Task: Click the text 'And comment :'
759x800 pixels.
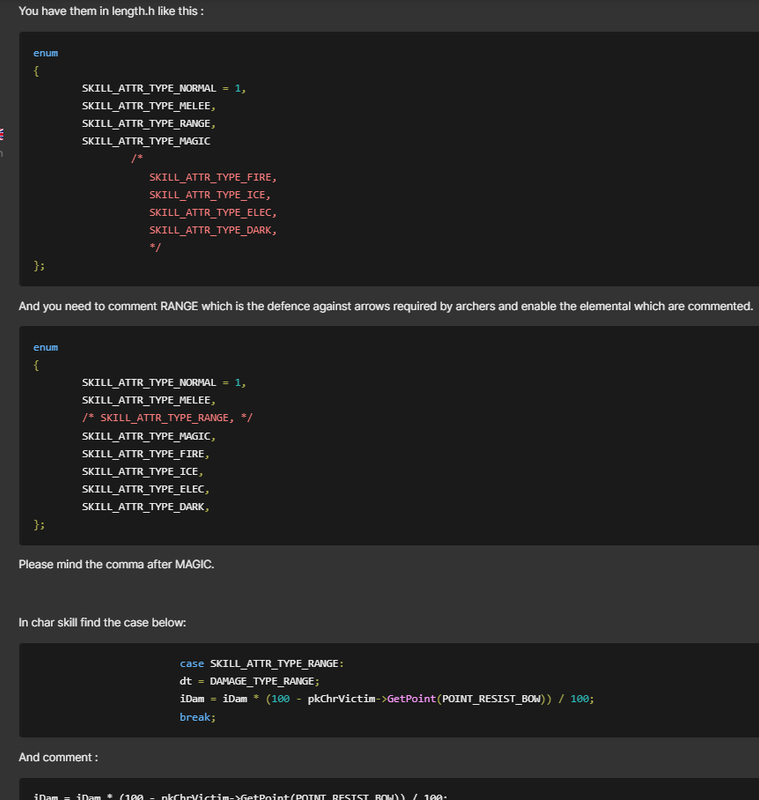Action: click(58, 757)
